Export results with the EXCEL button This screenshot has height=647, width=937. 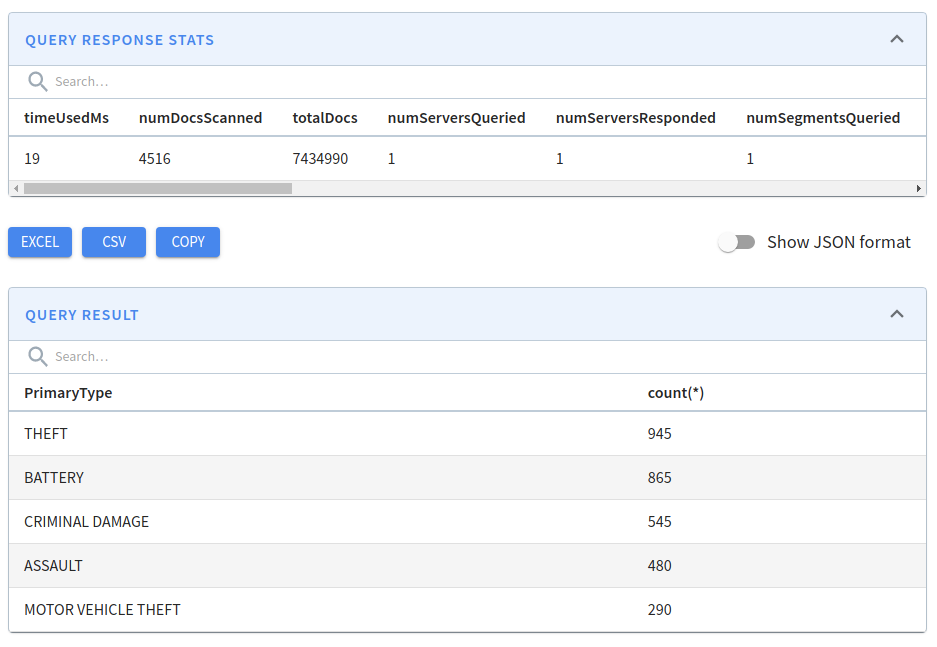click(x=40, y=242)
